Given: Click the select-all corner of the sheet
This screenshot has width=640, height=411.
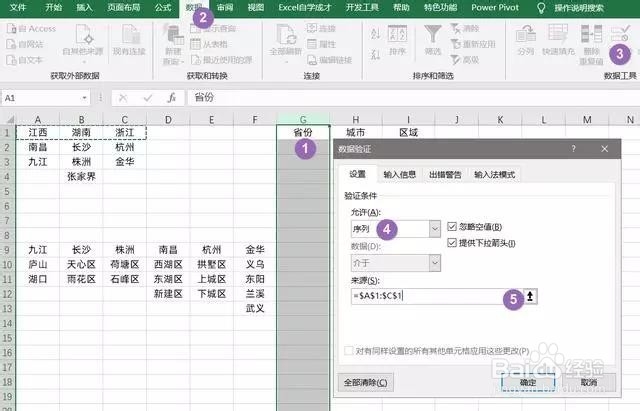Looking at the screenshot, I should 8,120.
